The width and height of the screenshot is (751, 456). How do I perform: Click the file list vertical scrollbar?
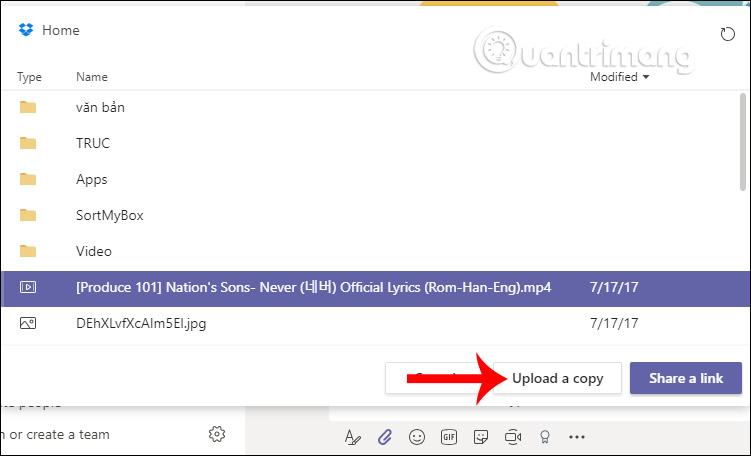(x=743, y=142)
